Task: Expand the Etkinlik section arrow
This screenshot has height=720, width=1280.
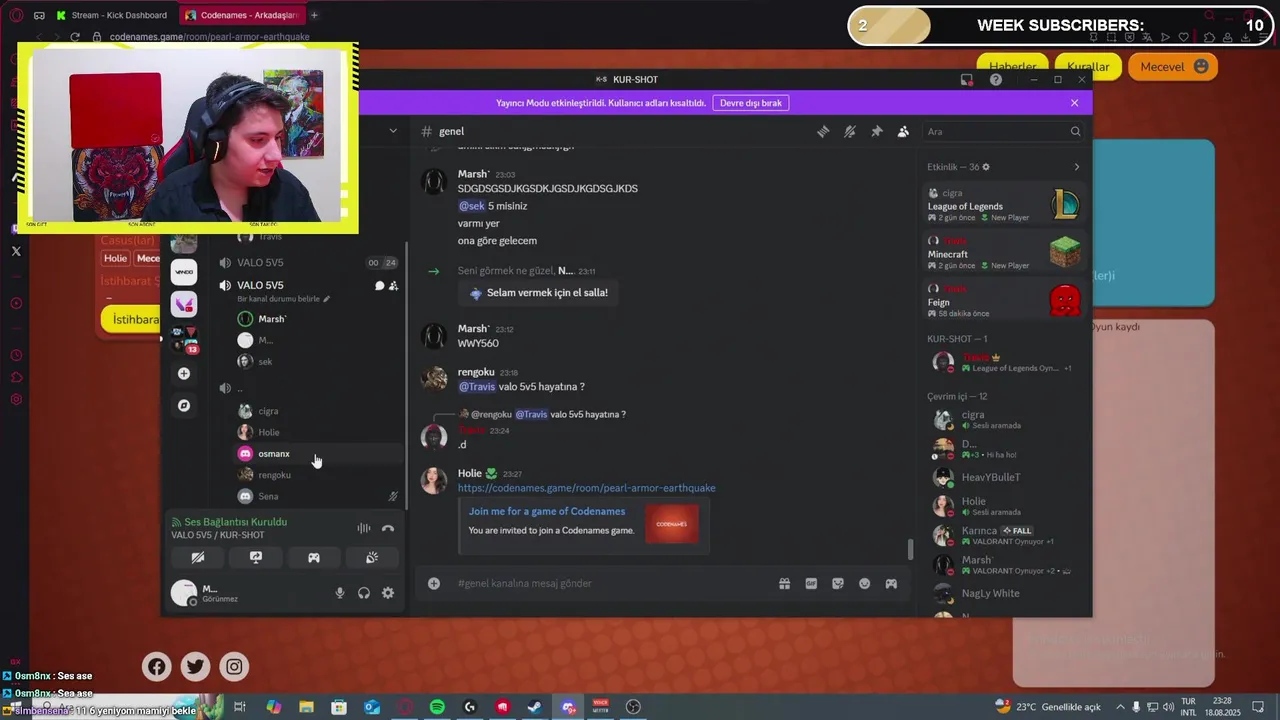Action: point(1077,167)
